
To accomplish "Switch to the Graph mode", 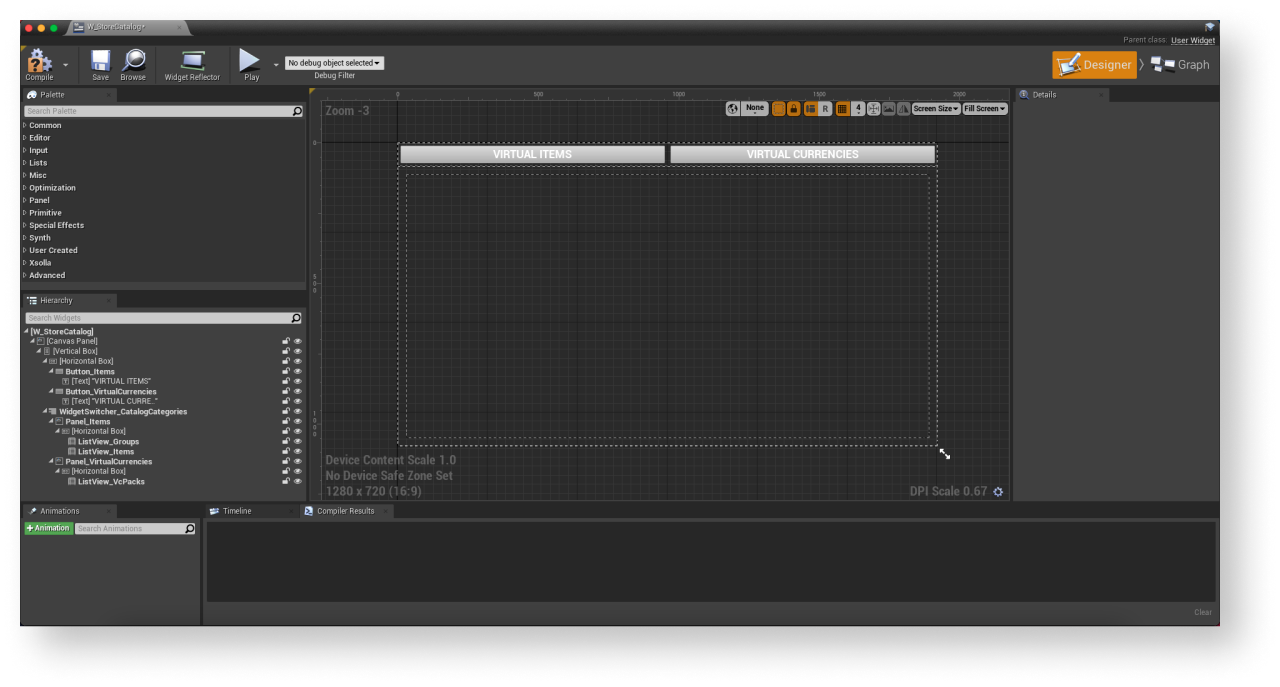I will point(1180,65).
